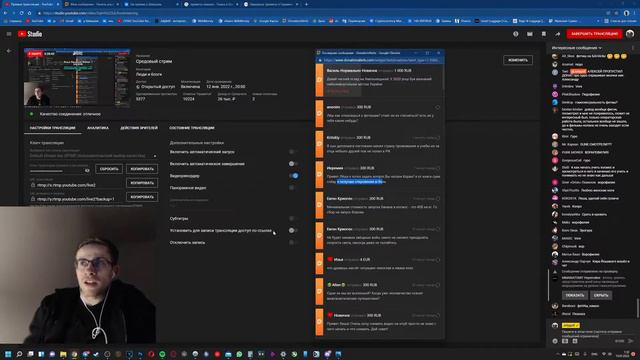
Task: Click DonationAlerts popup address bar
Action: click(380, 60)
